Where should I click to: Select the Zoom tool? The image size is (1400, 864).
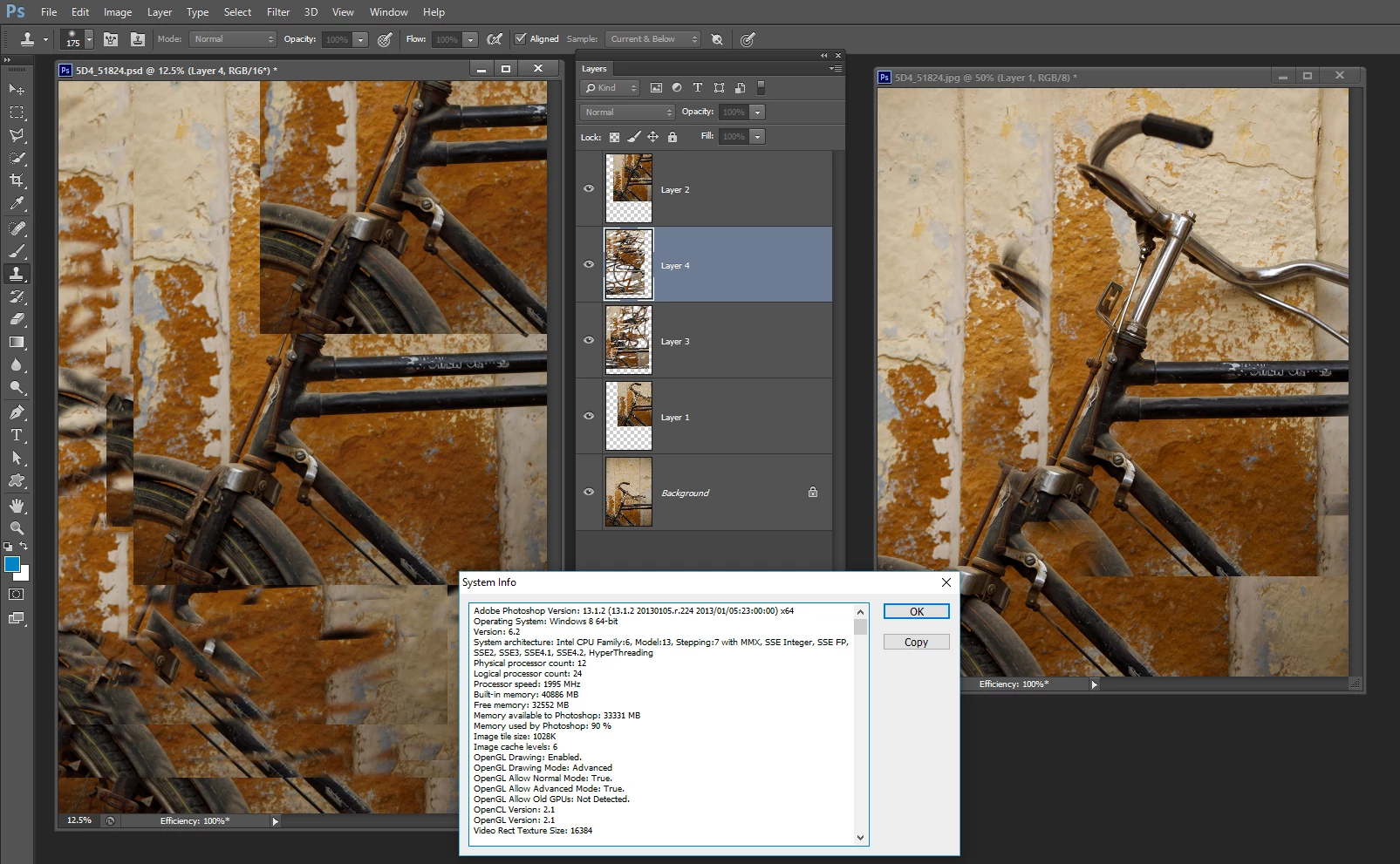pyautogui.click(x=17, y=528)
